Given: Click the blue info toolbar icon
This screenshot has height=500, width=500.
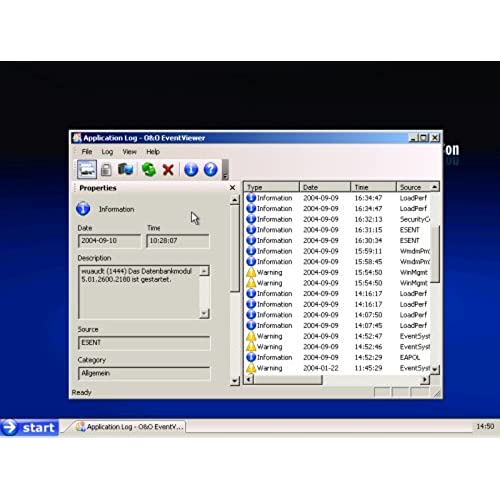Looking at the screenshot, I should pos(191,169).
